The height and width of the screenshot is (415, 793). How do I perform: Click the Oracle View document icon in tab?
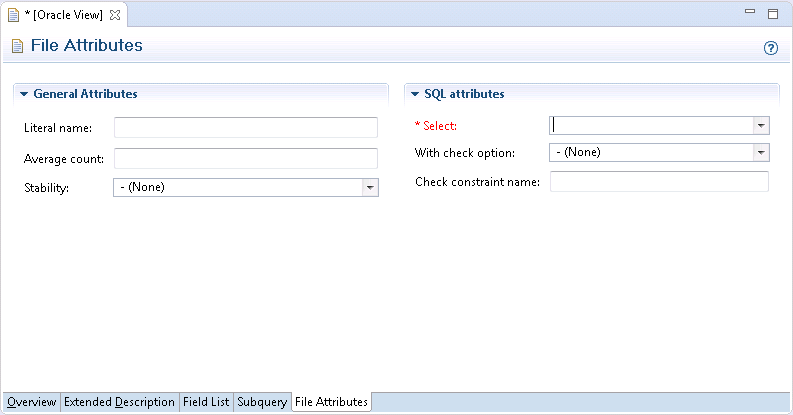tap(13, 15)
